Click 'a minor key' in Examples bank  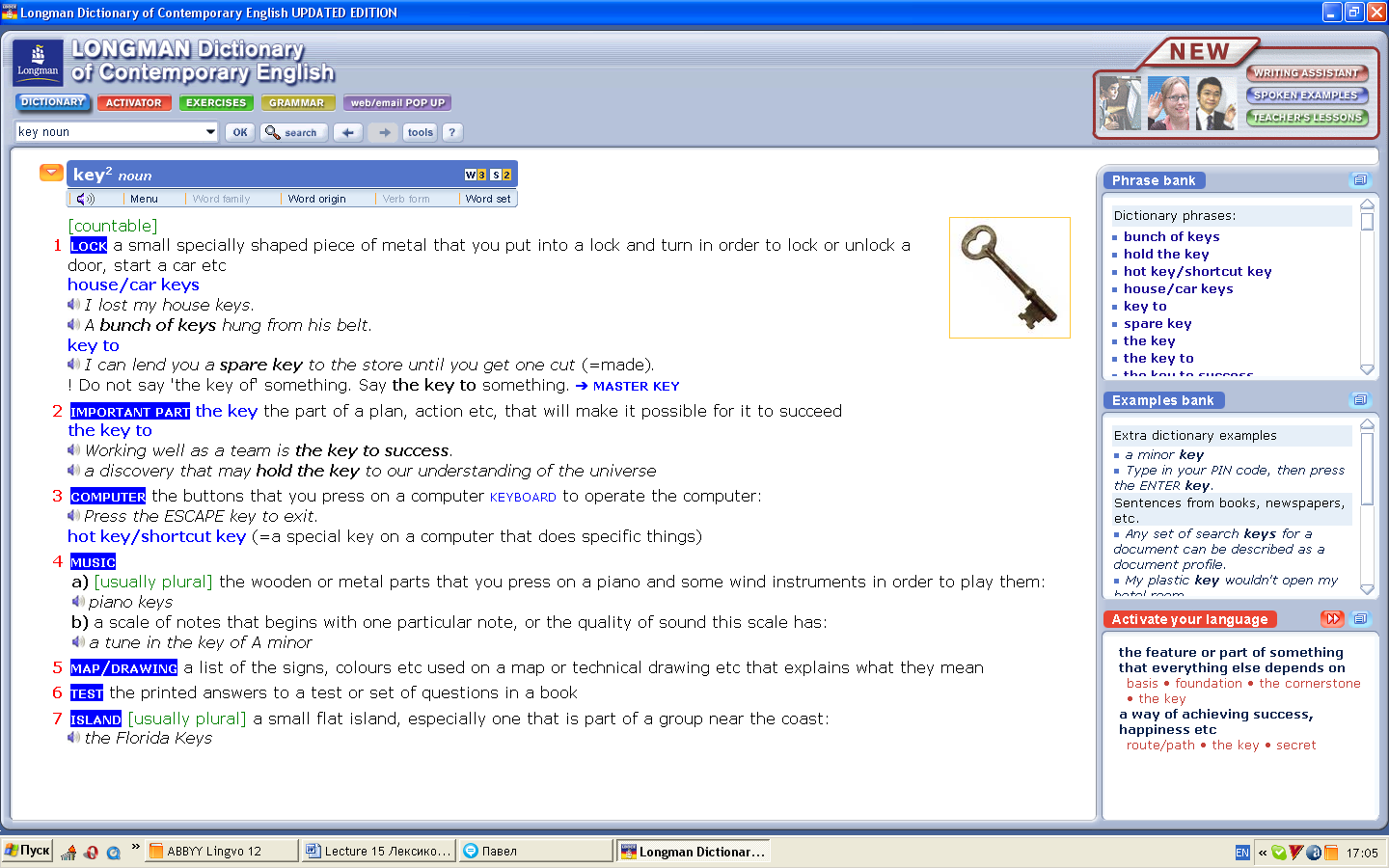pyautogui.click(x=1164, y=454)
